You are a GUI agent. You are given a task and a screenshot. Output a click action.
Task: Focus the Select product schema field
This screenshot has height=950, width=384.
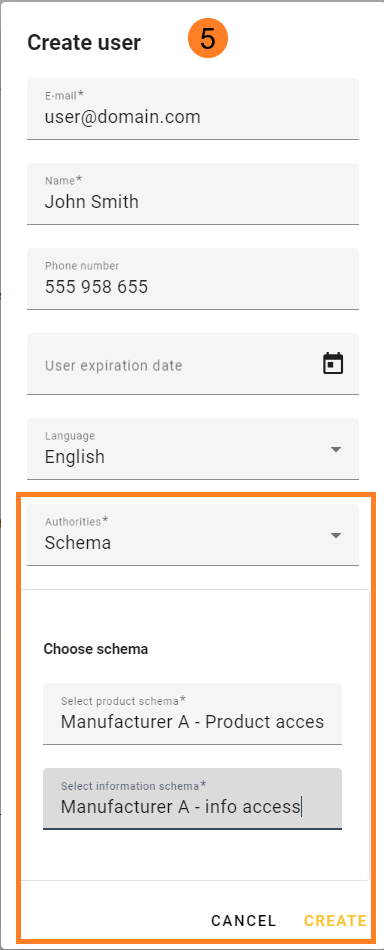193,714
